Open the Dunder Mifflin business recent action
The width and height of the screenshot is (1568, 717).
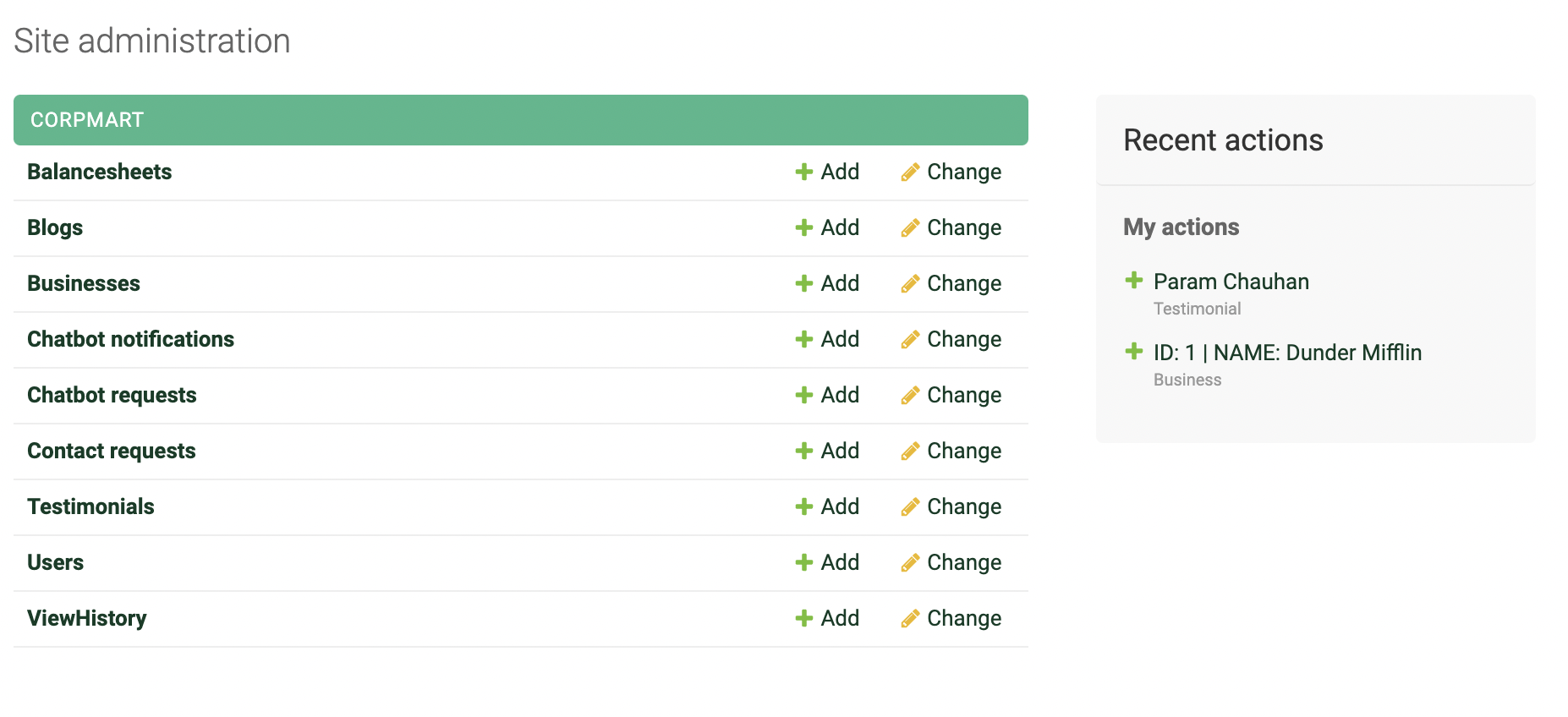tap(1287, 353)
